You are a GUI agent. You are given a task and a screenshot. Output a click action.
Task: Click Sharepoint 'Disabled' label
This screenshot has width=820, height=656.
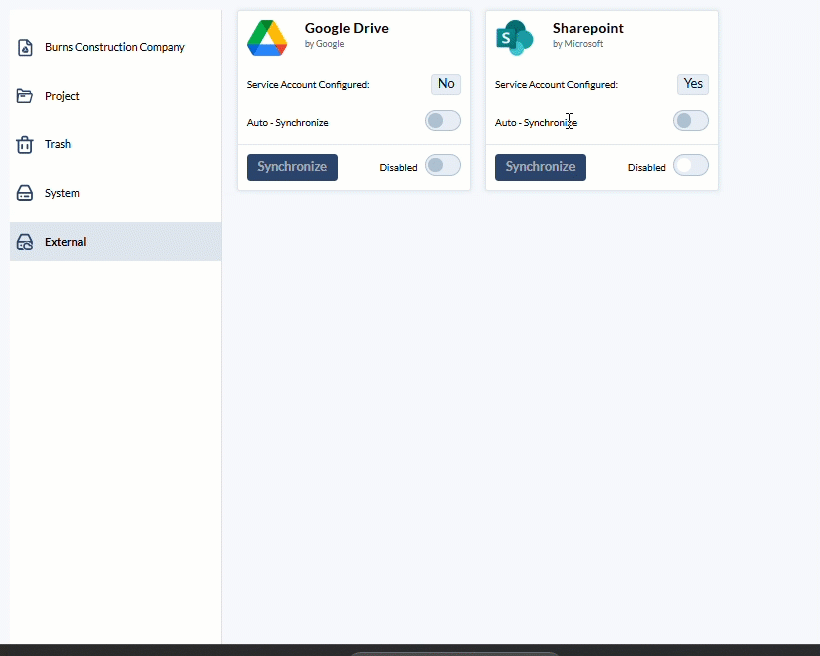[x=647, y=167]
